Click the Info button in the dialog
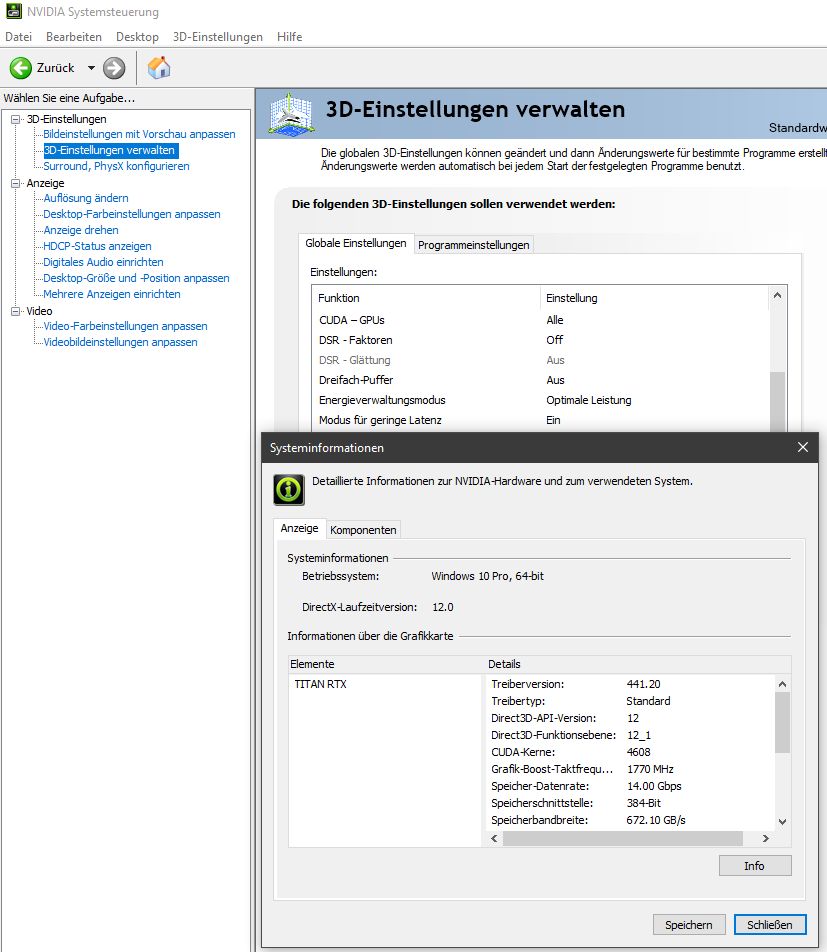 click(754, 865)
